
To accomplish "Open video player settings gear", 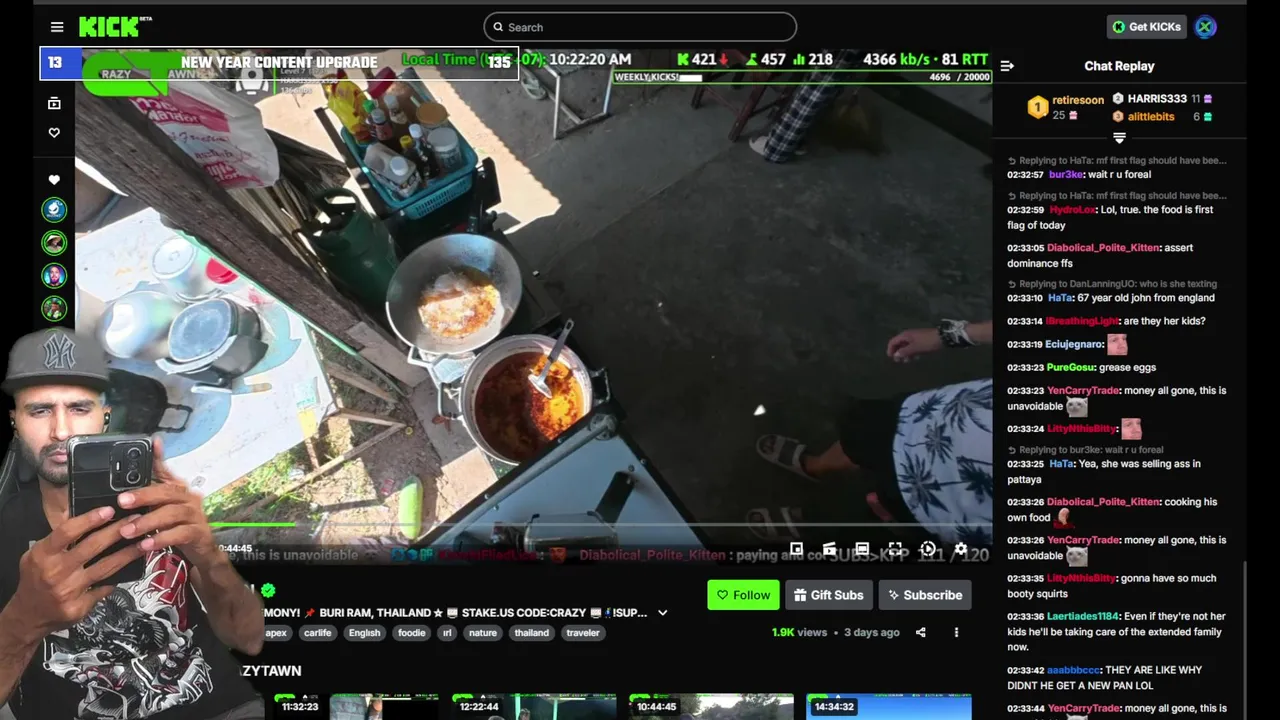I will [961, 549].
